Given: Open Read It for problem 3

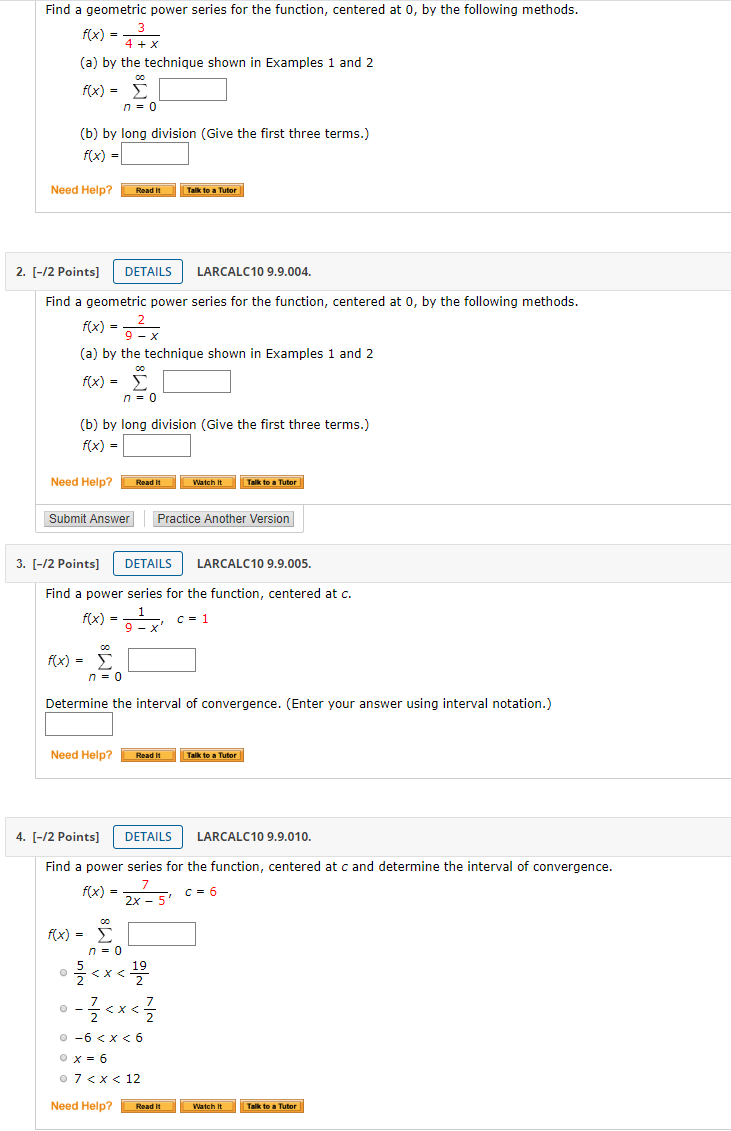Looking at the screenshot, I should point(147,754).
